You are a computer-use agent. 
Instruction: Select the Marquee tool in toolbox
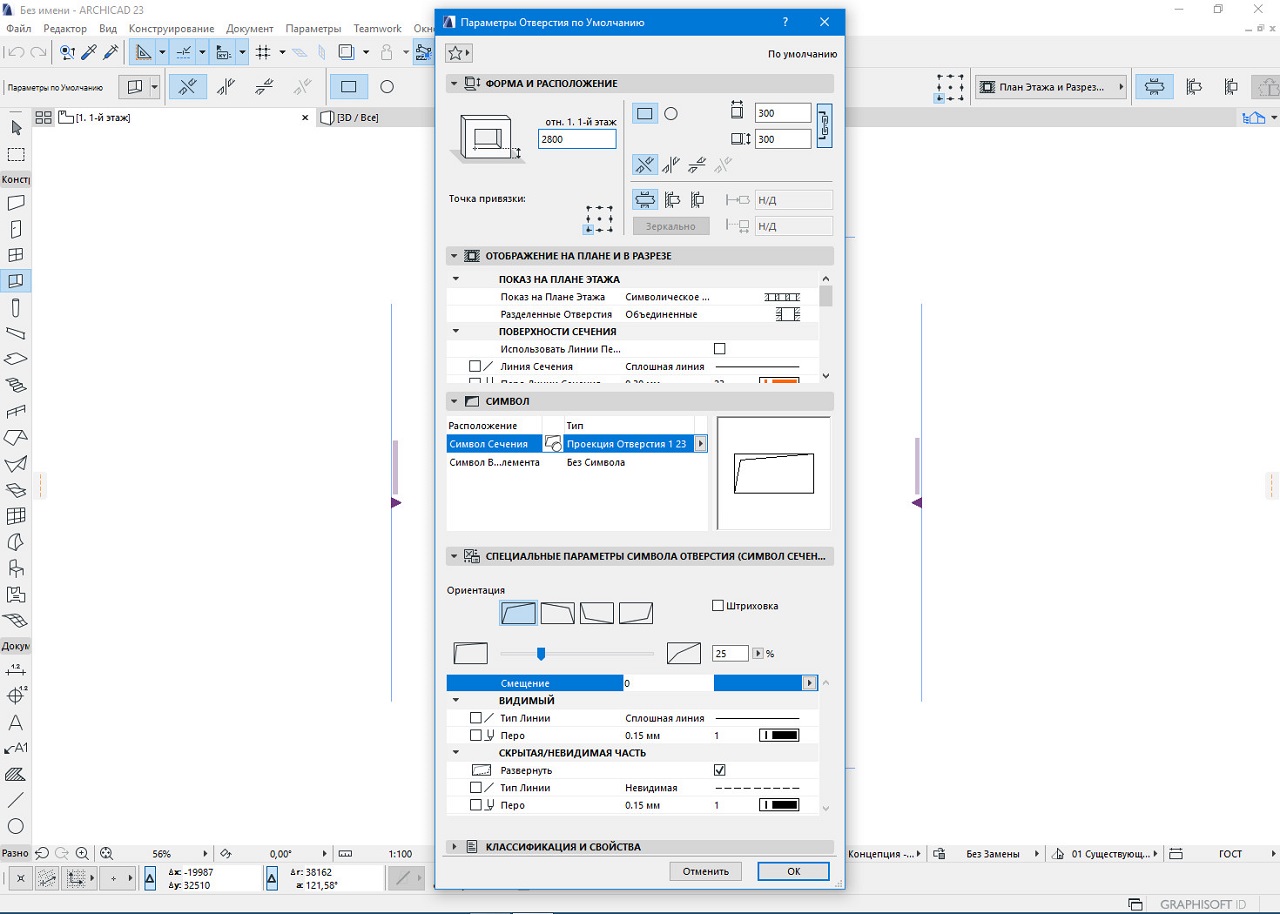pyautogui.click(x=16, y=155)
